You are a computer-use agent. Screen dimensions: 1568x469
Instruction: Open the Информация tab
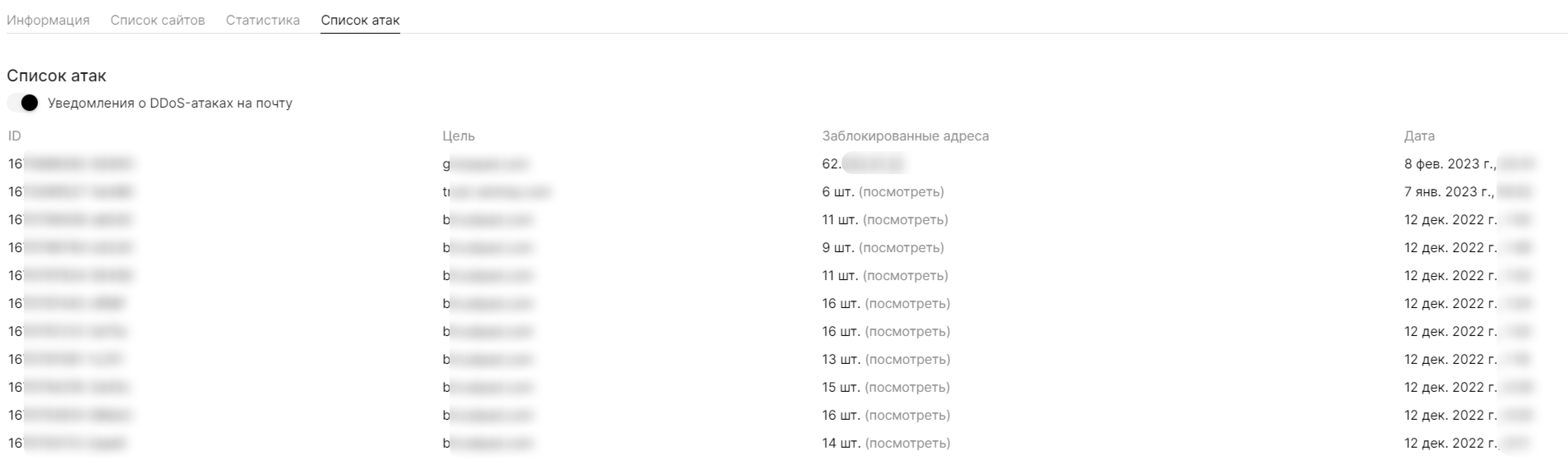(x=48, y=20)
